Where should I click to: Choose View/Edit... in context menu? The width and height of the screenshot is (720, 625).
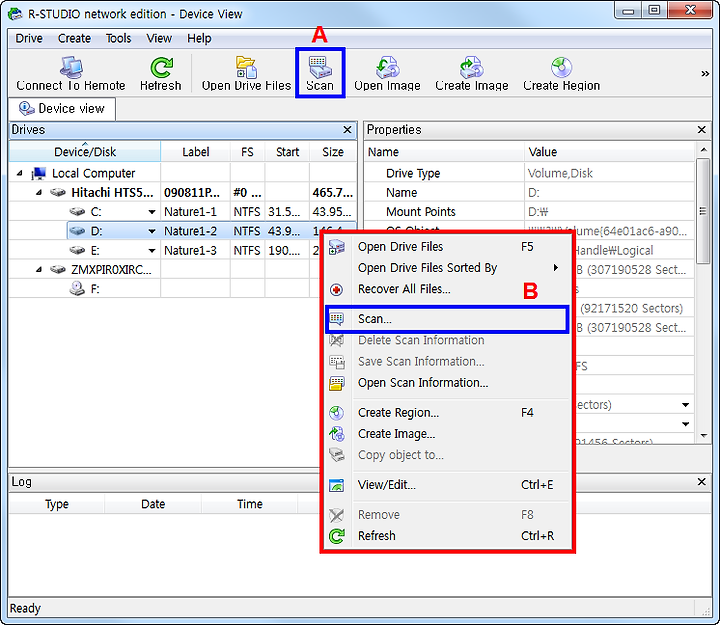[x=447, y=485]
